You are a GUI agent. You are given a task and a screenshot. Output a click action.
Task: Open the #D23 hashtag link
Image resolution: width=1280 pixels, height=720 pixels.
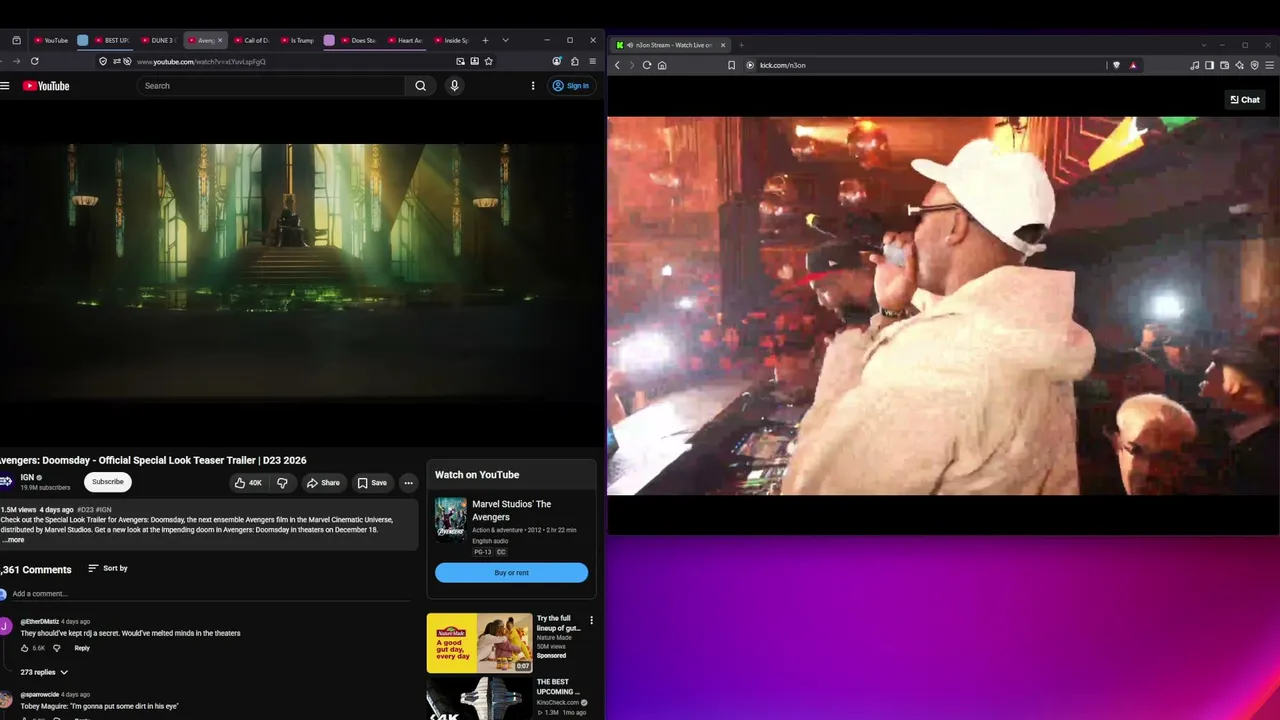click(x=85, y=510)
